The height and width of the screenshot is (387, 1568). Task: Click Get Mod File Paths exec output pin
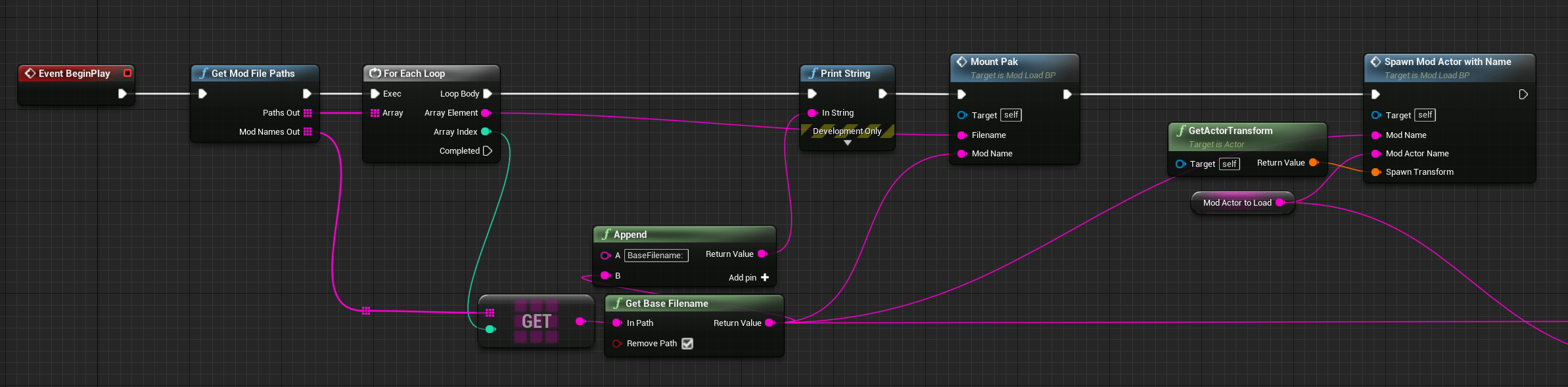[x=307, y=93]
